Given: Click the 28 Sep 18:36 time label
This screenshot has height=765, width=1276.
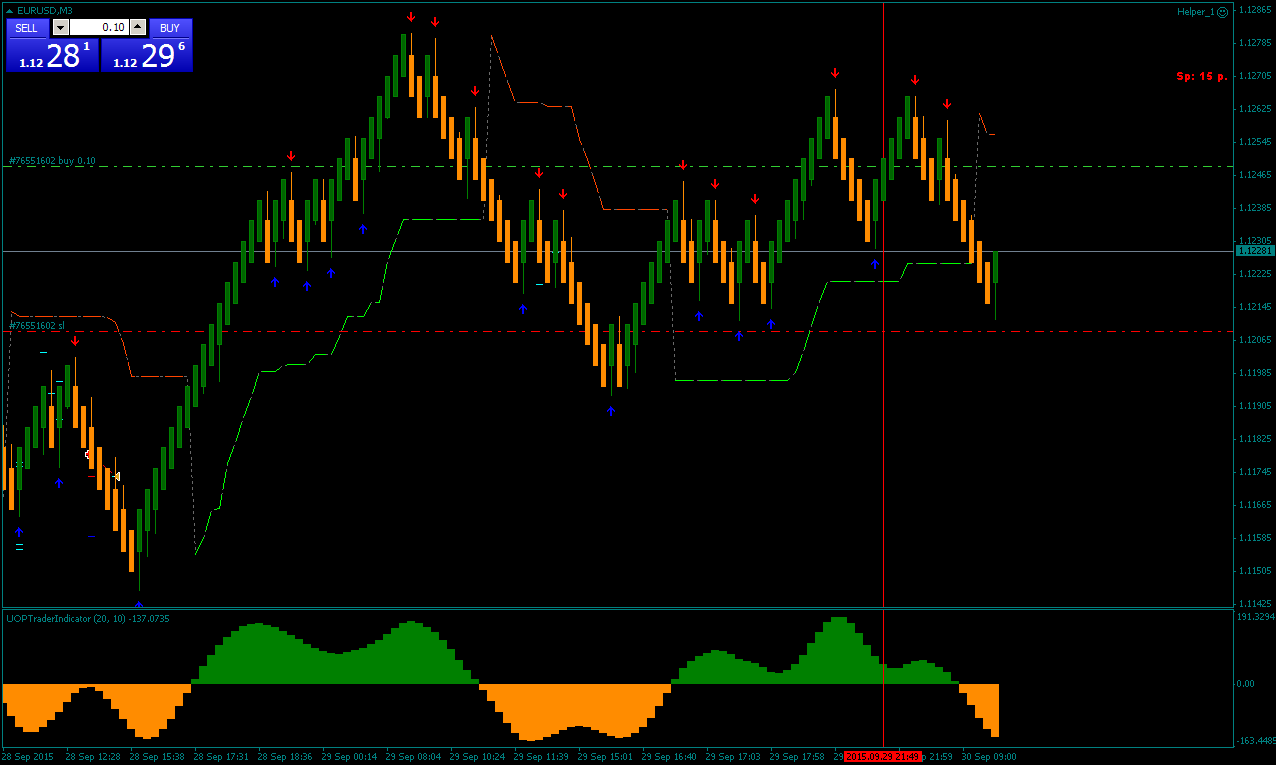Looking at the screenshot, I should point(285,757).
